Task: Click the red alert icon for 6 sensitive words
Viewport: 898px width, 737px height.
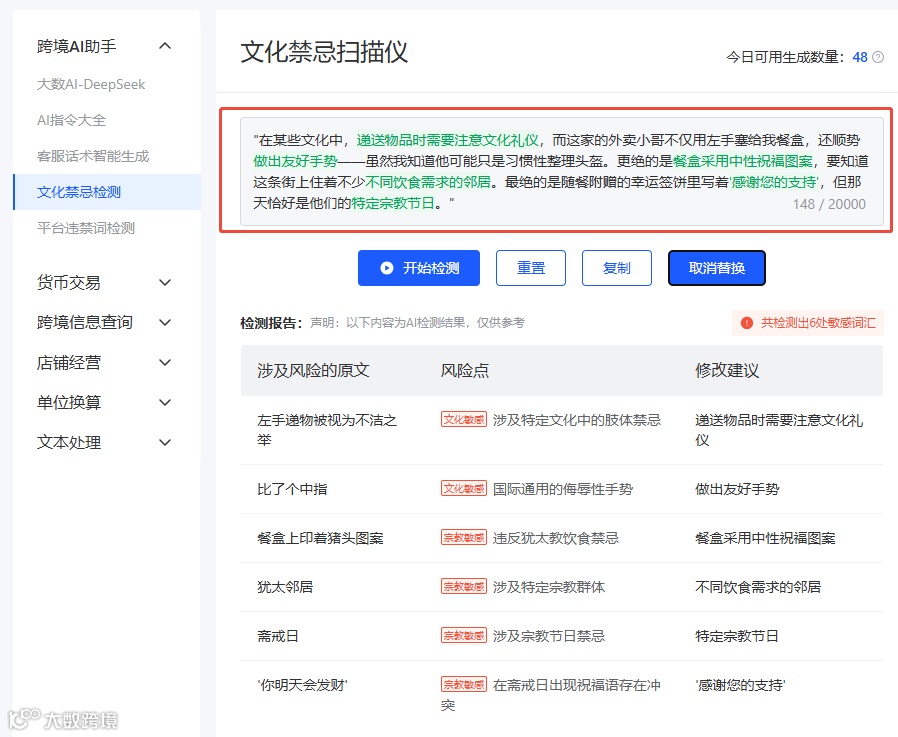Action: point(747,323)
